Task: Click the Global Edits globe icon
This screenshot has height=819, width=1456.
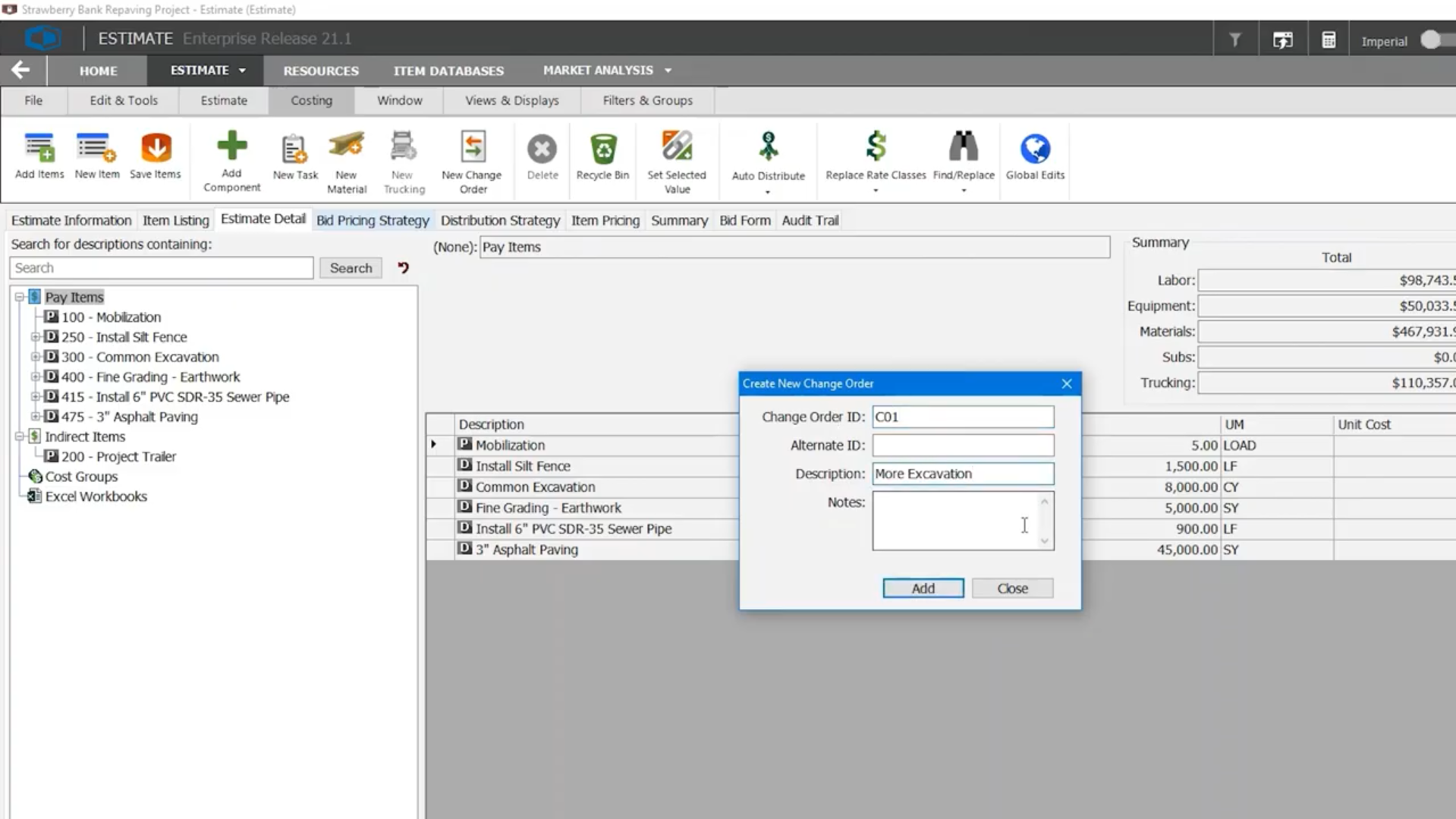Action: pos(1035,149)
